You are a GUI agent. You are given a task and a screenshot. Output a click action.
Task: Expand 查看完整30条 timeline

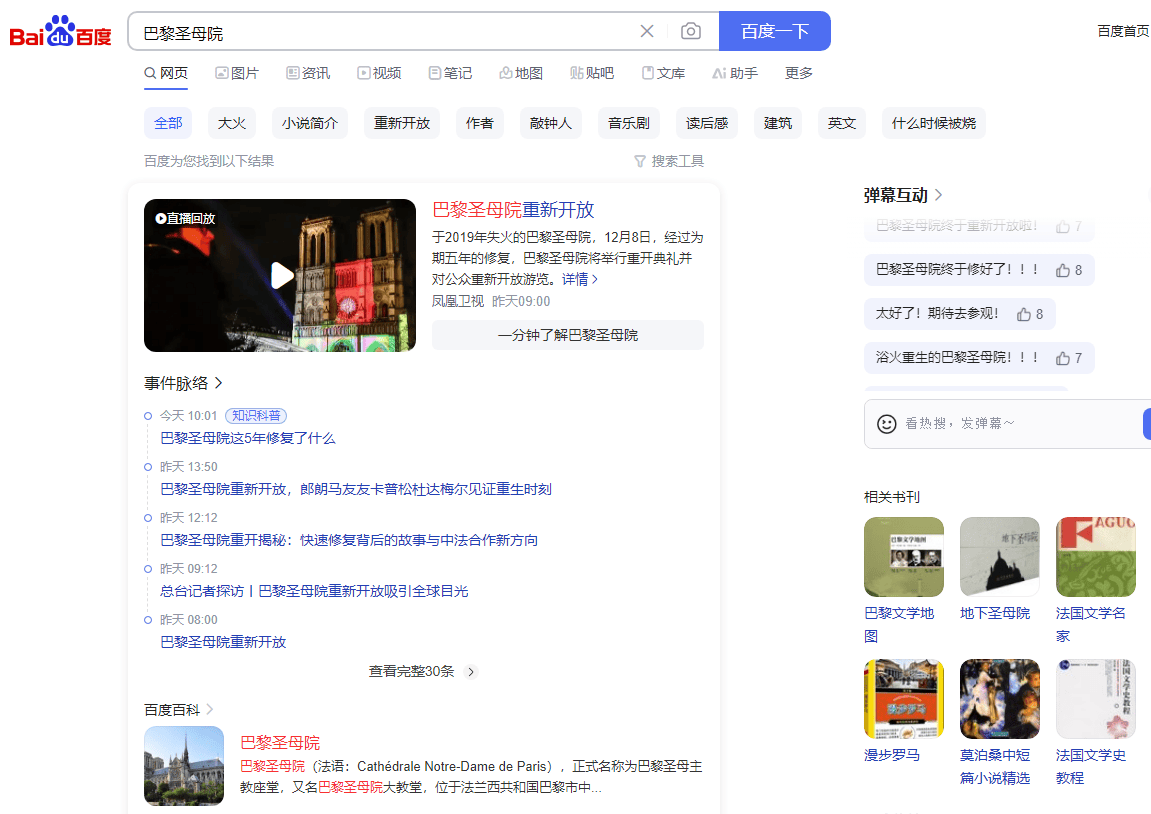(423, 672)
